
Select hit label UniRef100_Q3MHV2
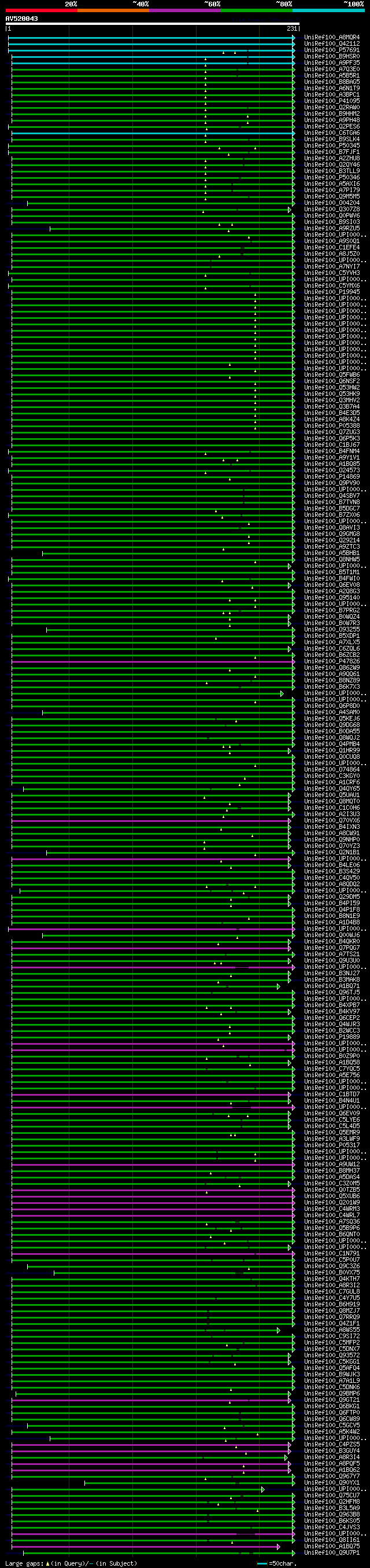[332, 401]
